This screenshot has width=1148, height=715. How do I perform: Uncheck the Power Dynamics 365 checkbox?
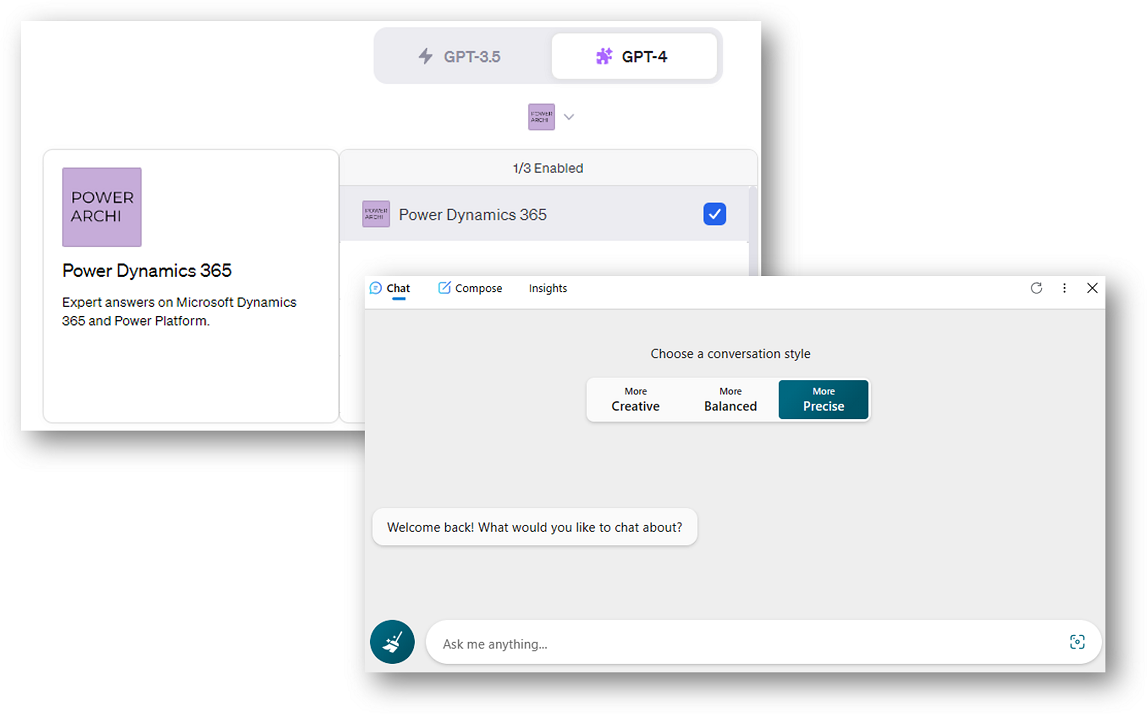(715, 214)
